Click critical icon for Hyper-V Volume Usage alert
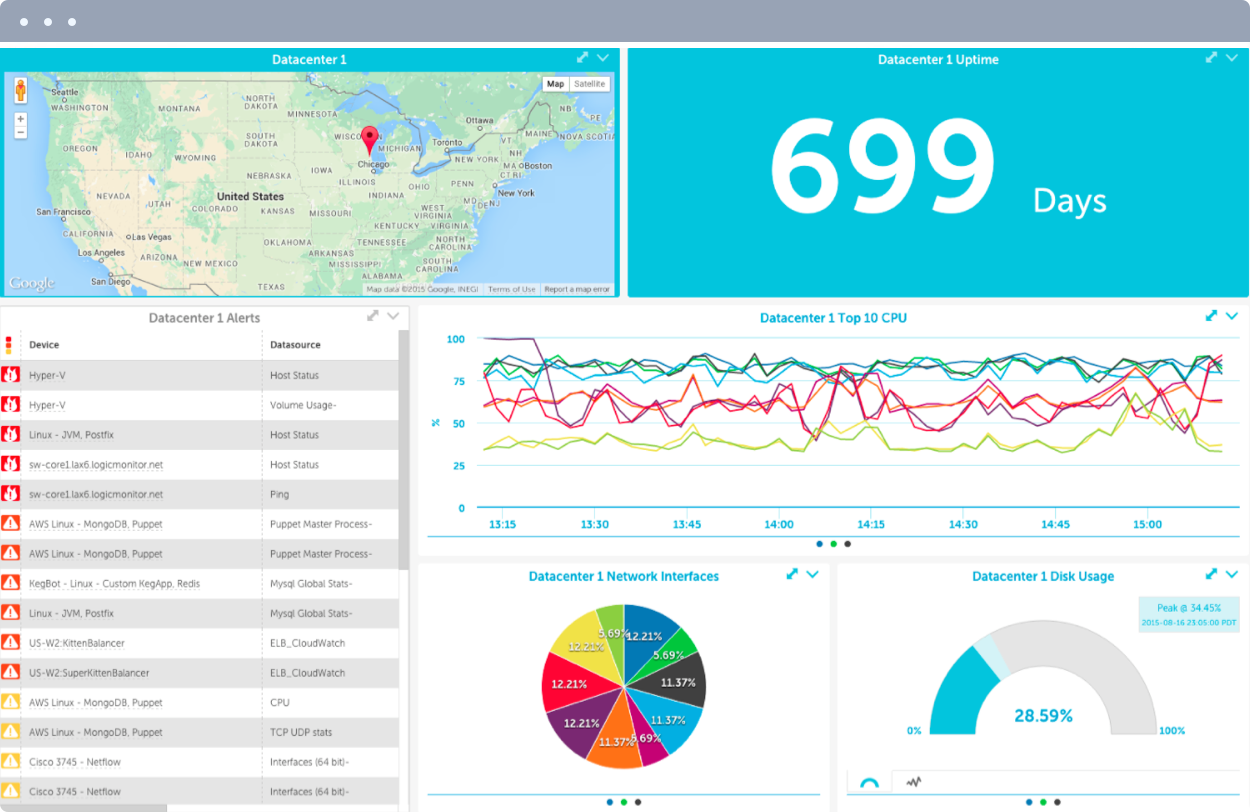 tap(10, 405)
